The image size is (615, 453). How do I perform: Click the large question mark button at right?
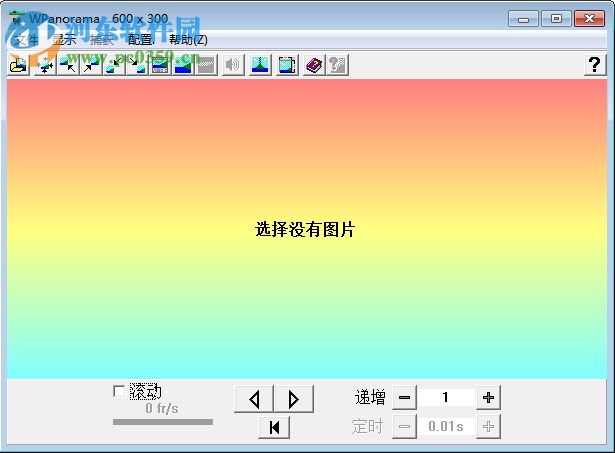tap(595, 65)
